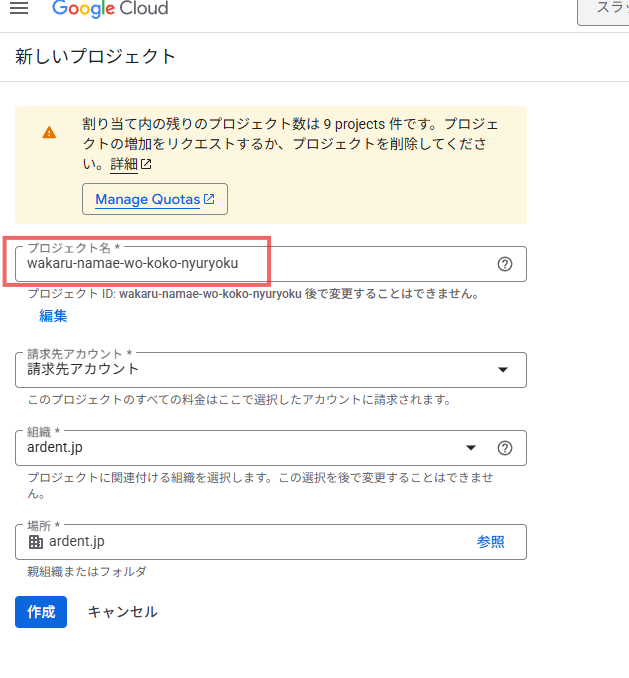Click the Google Cloud logo
Image resolution: width=629 pixels, height=678 pixels.
(110, 9)
